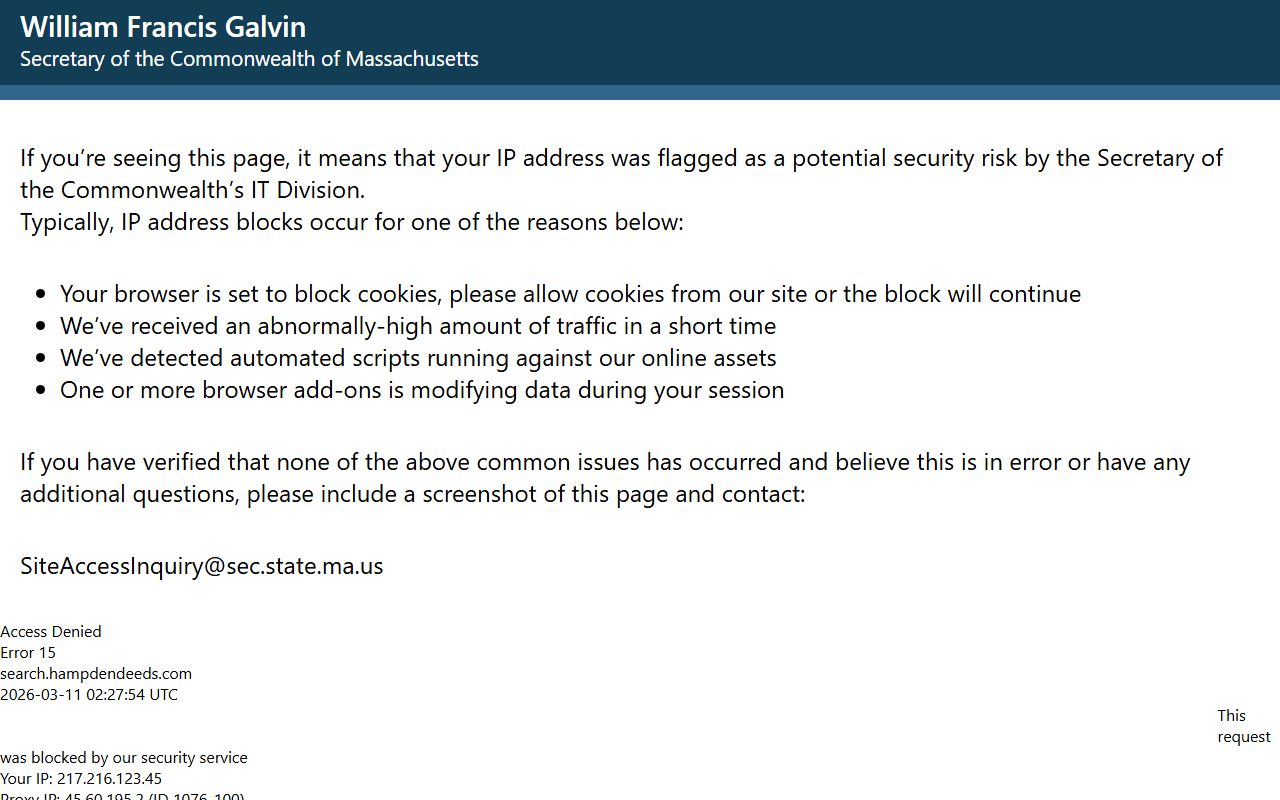Click the Access Denied text

pos(51,632)
